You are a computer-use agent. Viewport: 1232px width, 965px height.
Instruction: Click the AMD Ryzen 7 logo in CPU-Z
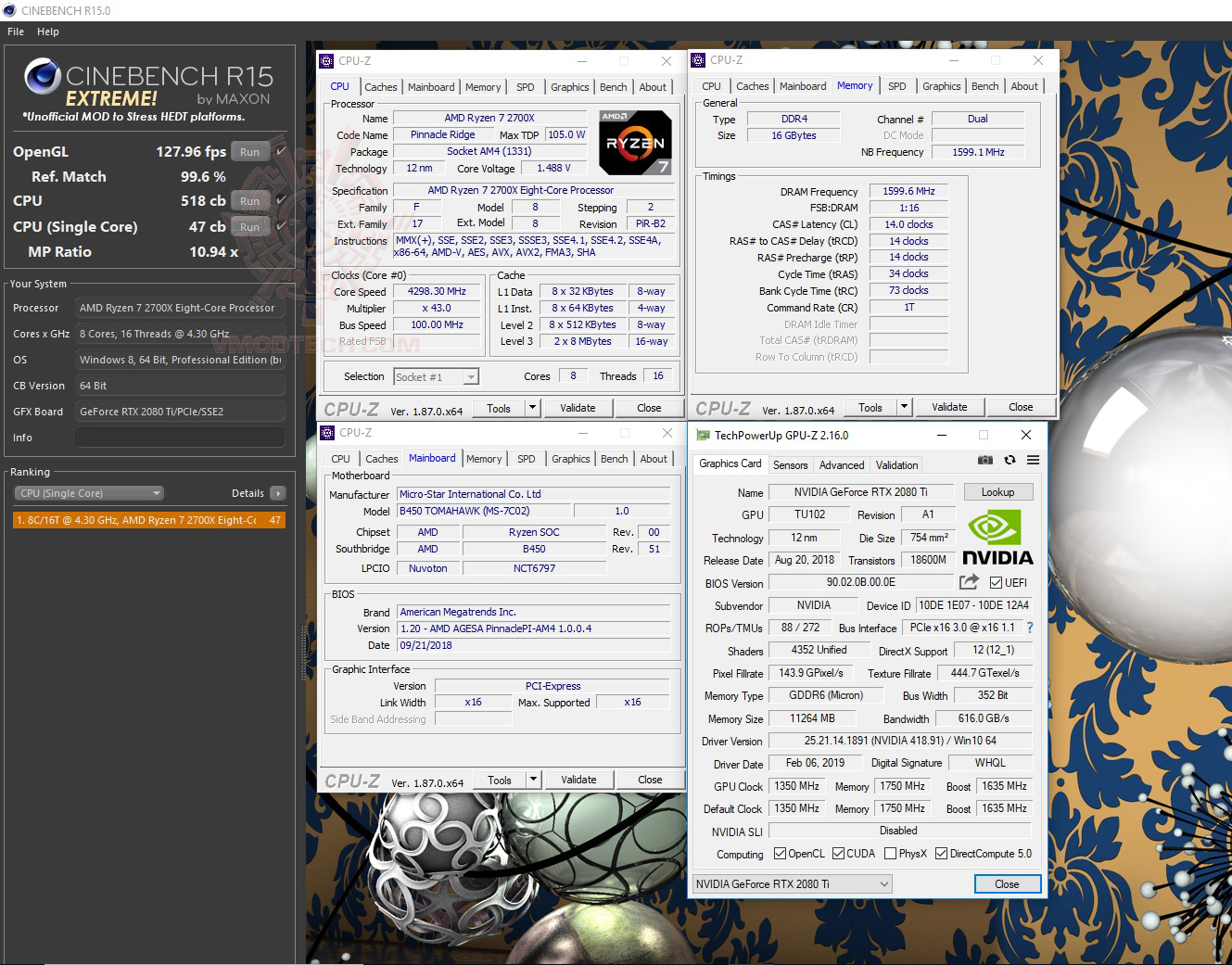[635, 141]
